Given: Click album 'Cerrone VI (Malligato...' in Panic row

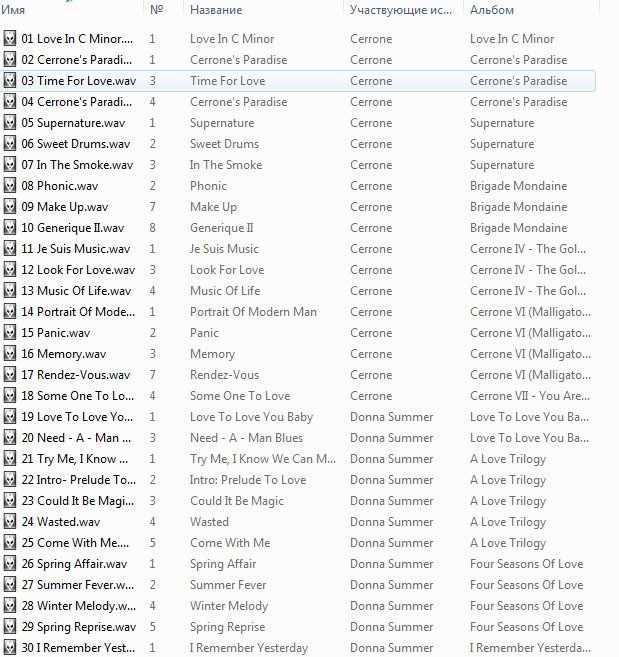Looking at the screenshot, I should (531, 333).
